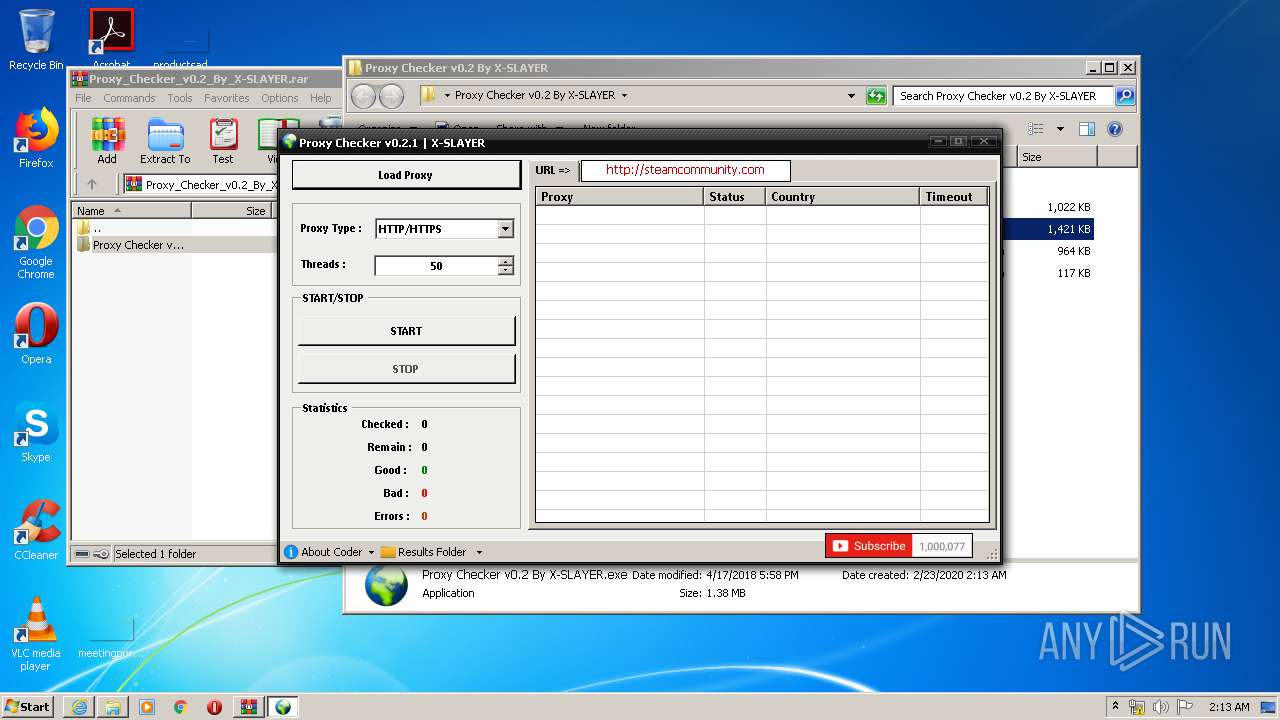Screen dimensions: 1280x720
Task: Open the Proxy Type dropdown
Action: (505, 229)
